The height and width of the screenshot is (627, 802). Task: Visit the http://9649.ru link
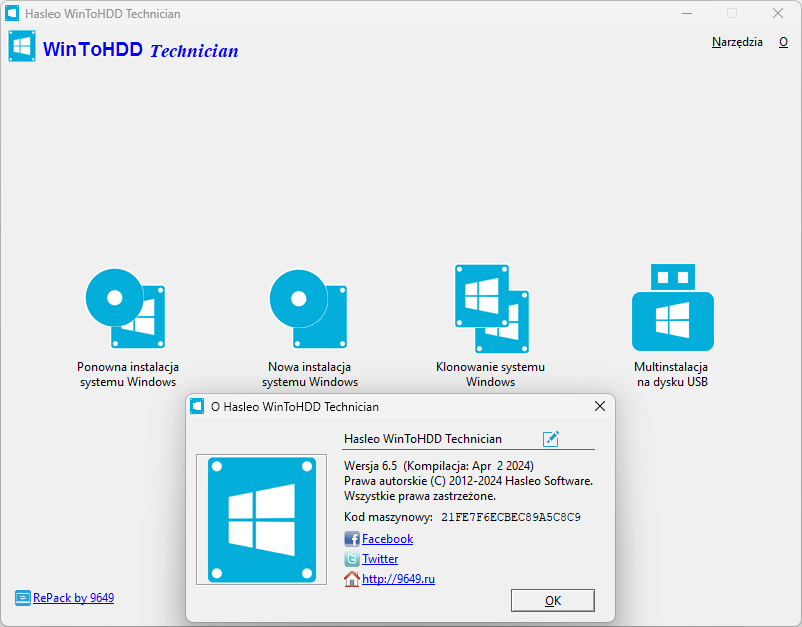coord(398,578)
